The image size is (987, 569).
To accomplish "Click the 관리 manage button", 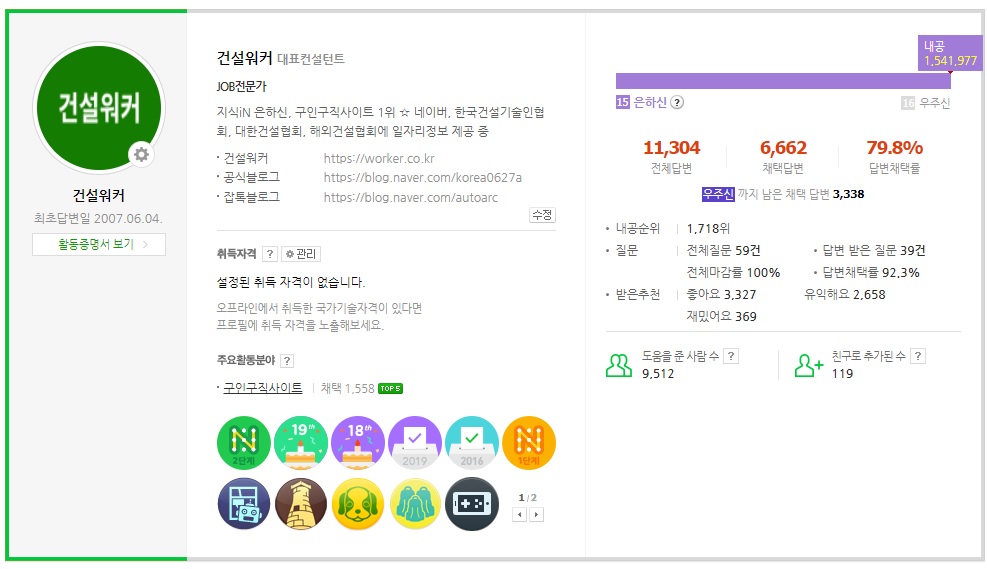I will tap(301, 254).
